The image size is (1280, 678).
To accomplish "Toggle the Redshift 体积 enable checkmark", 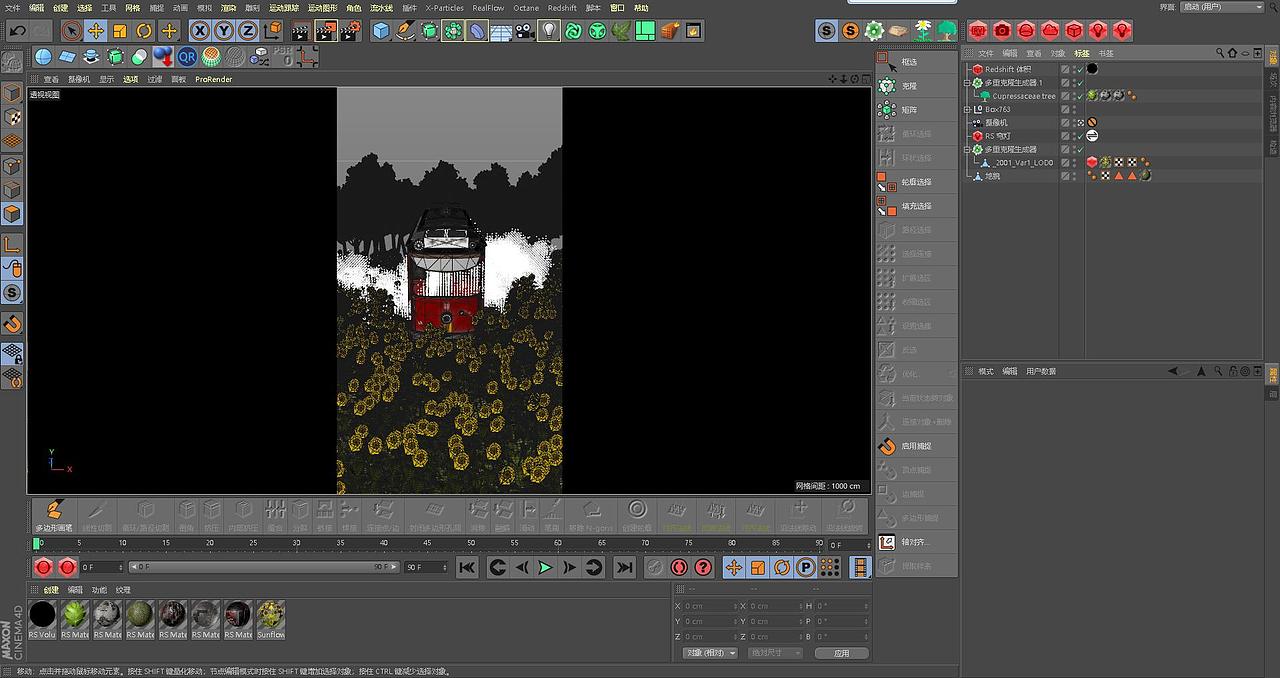I will tap(1079, 69).
